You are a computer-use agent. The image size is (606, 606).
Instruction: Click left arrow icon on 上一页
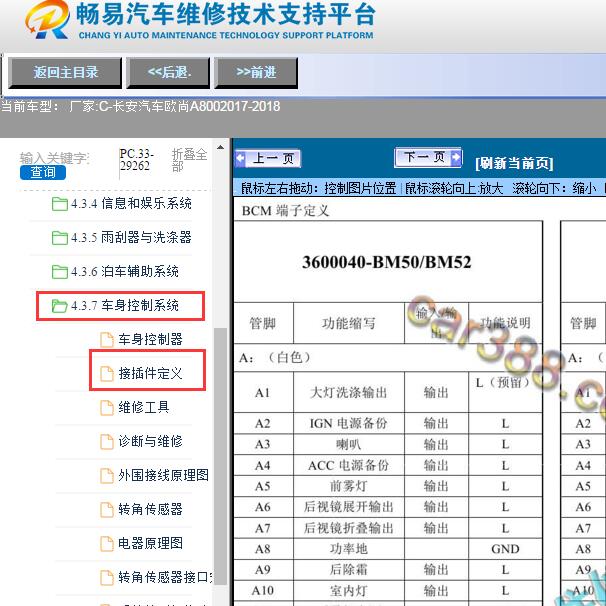[240, 158]
